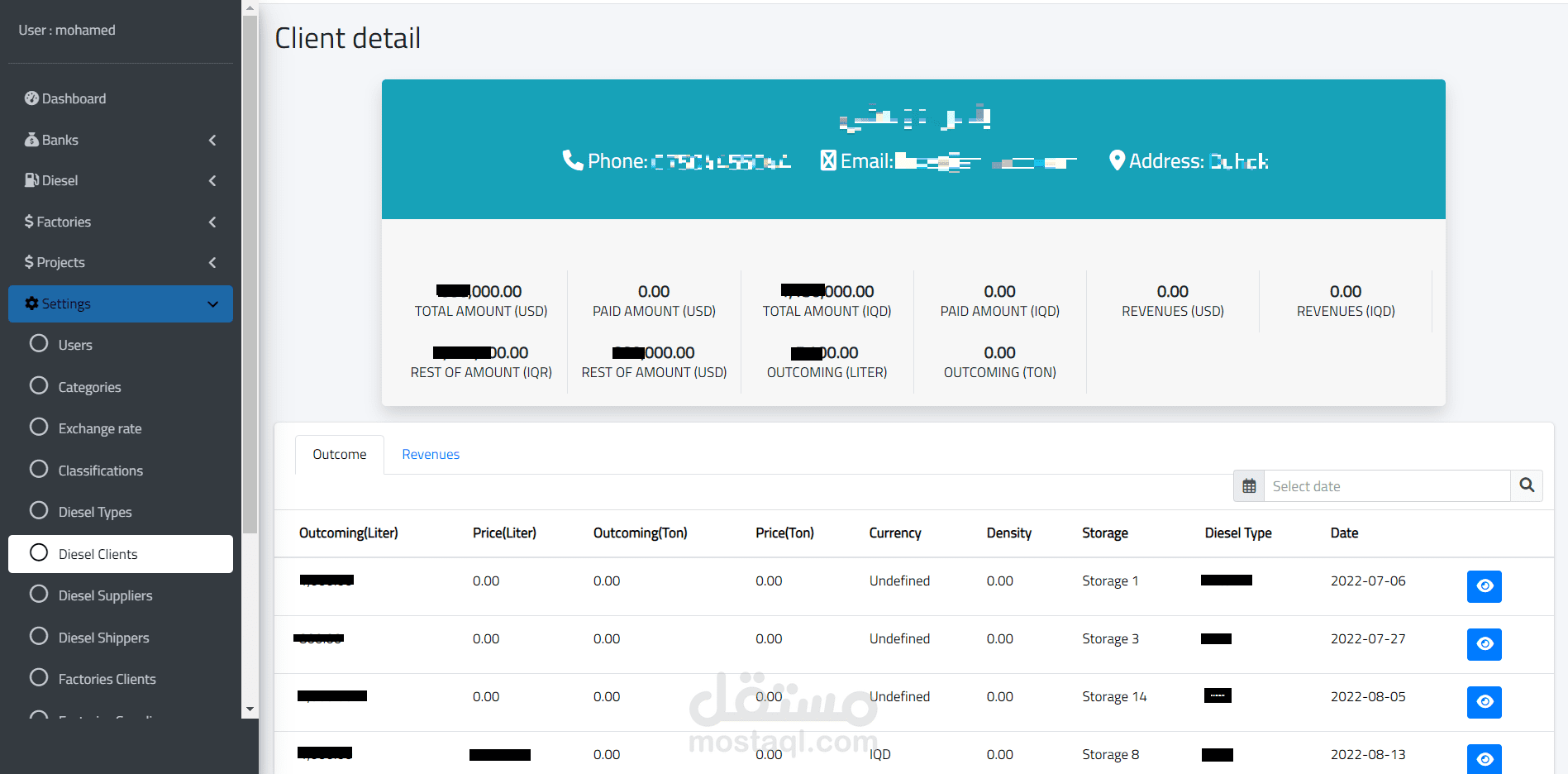Switch to the Outcome tab

click(340, 454)
